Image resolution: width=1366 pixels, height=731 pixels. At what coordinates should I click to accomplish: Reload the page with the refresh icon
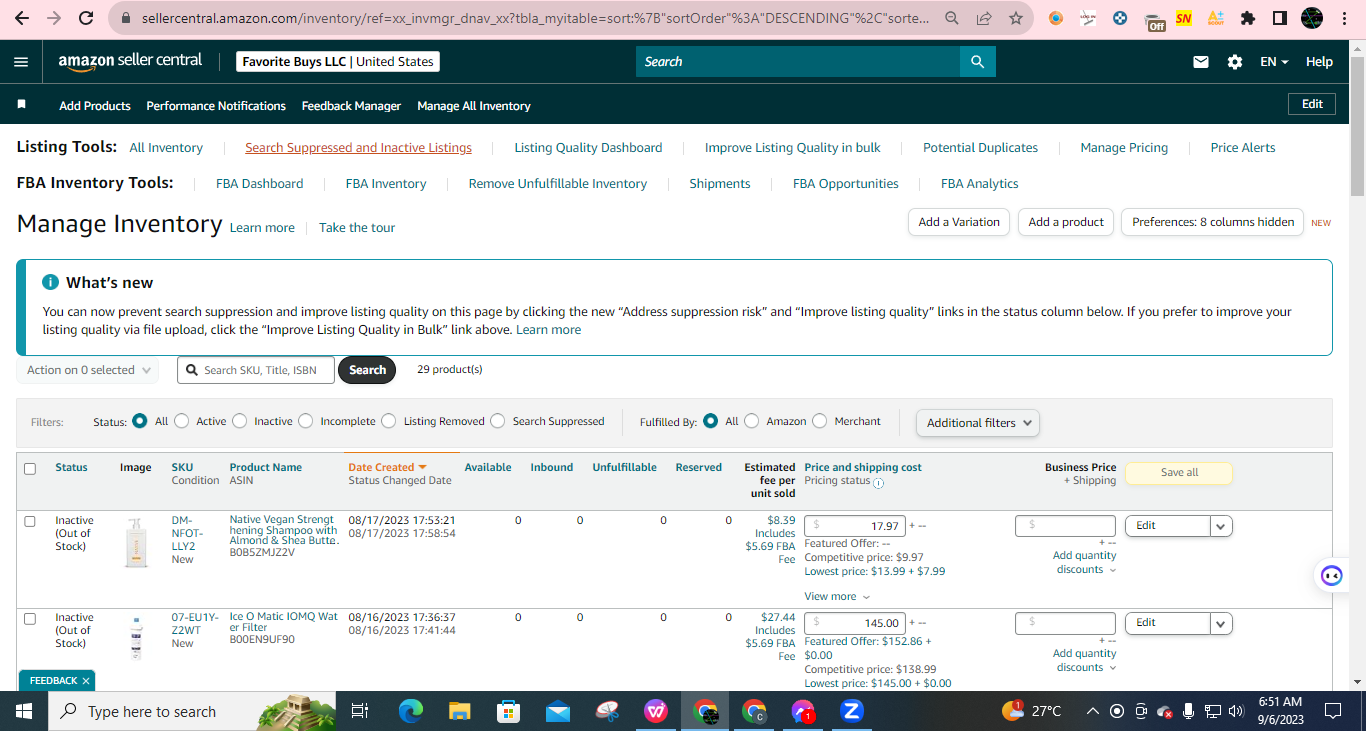[x=86, y=18]
